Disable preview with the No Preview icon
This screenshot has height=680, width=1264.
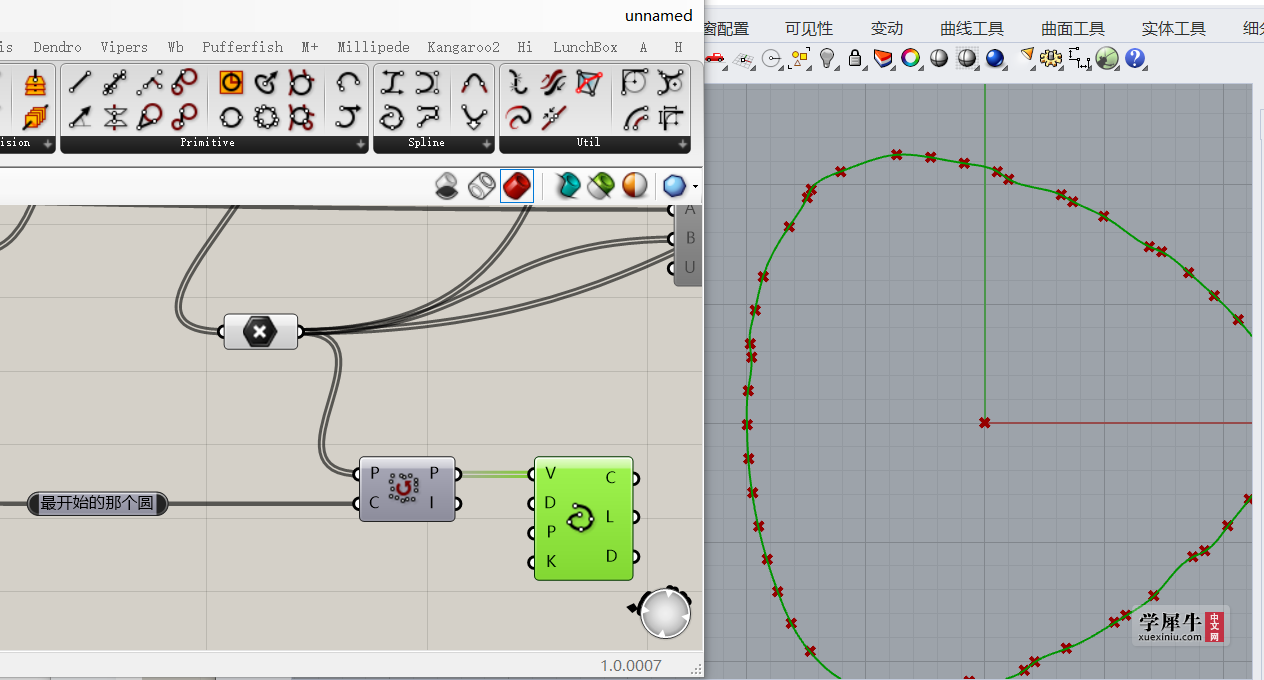pos(446,186)
